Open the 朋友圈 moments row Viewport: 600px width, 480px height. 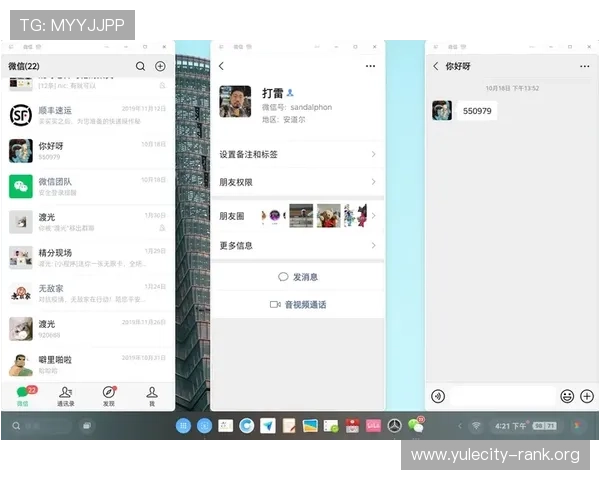click(297, 216)
